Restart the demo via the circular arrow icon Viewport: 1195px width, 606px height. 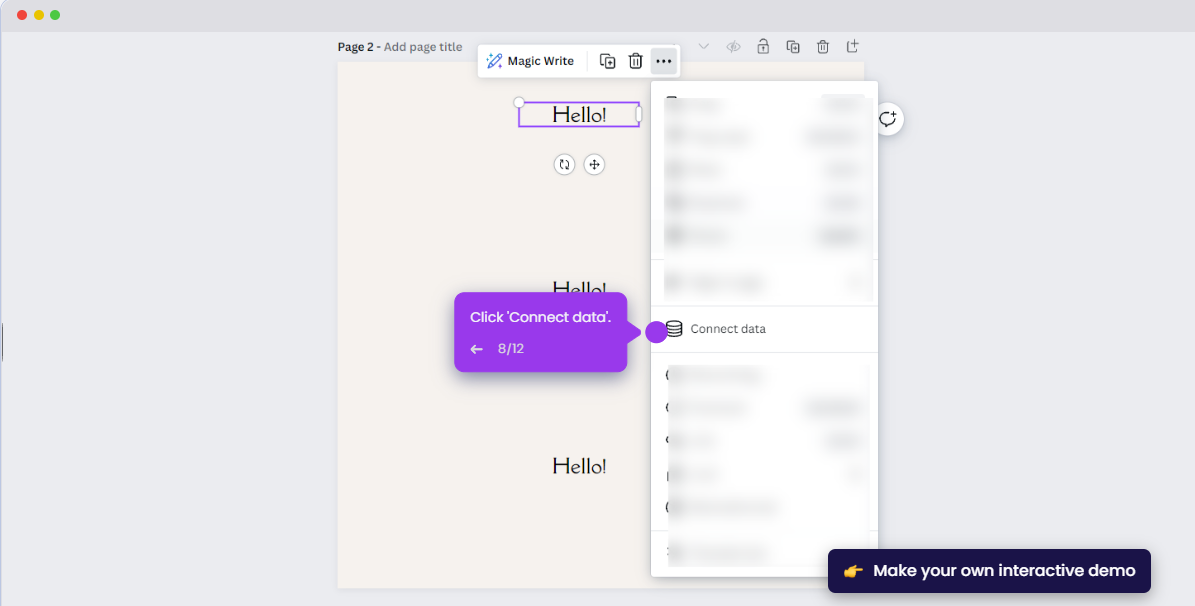887,119
